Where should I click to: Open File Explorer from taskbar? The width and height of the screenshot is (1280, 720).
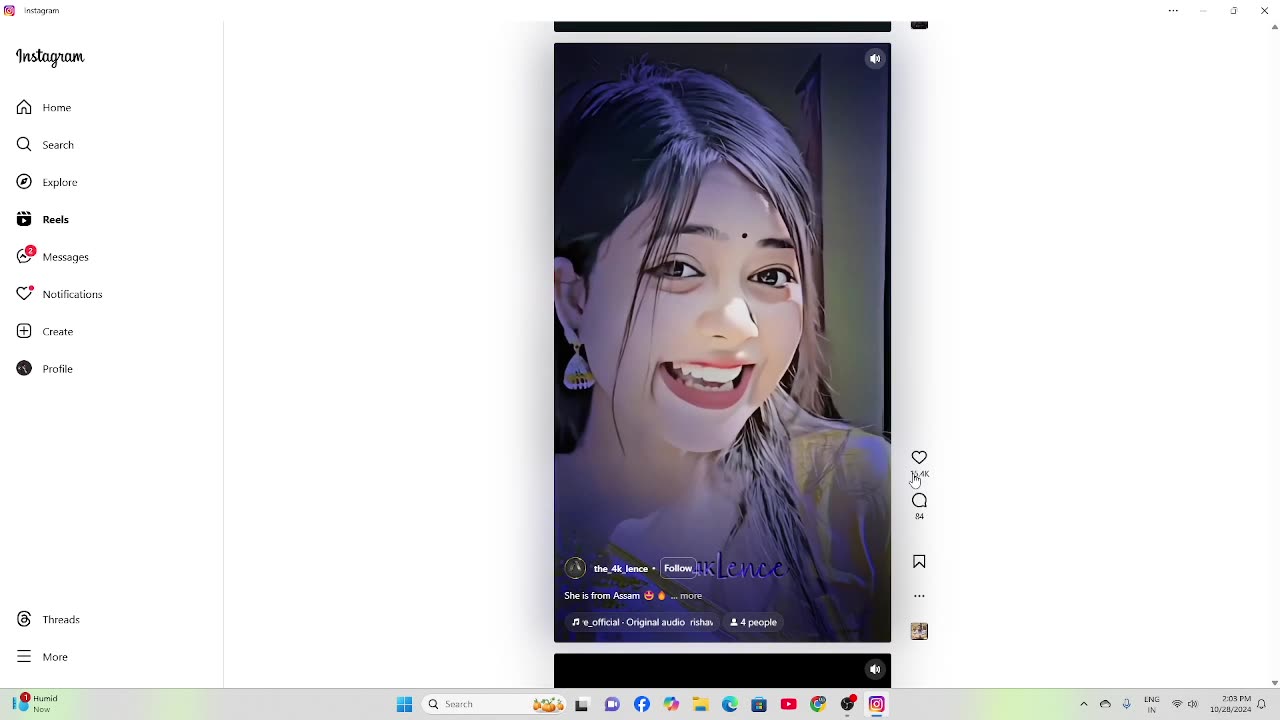coord(701,704)
